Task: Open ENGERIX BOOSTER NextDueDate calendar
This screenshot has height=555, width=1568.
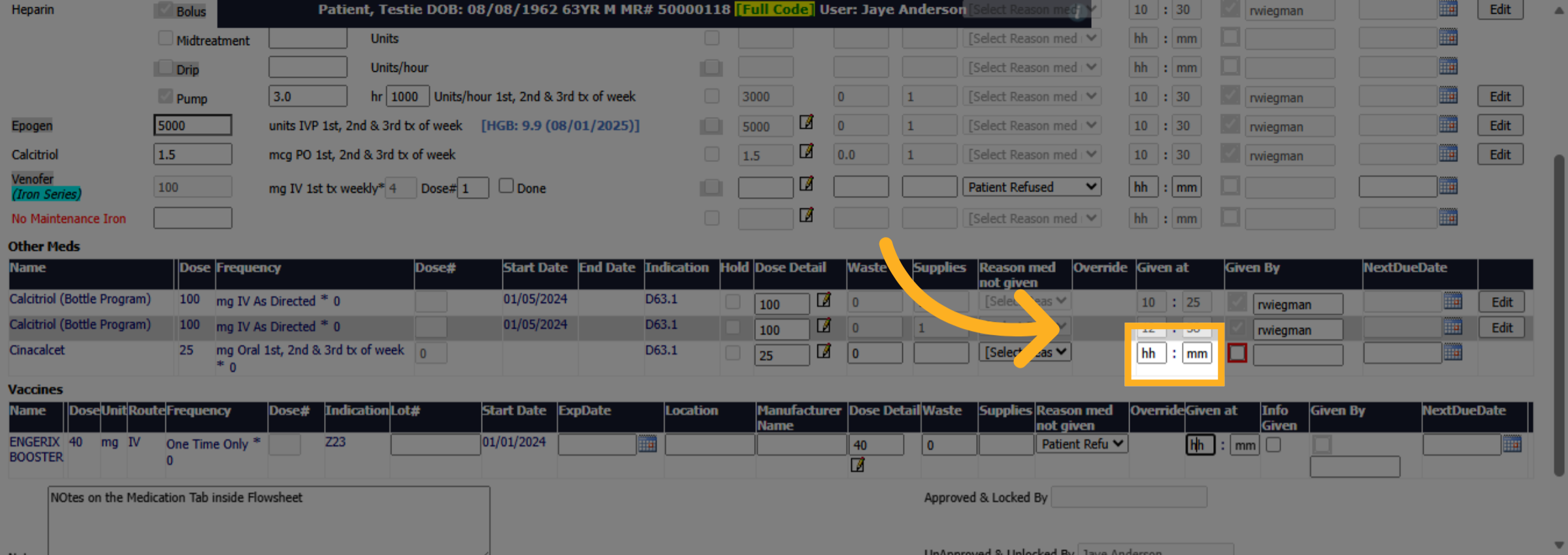Action: (x=1512, y=444)
